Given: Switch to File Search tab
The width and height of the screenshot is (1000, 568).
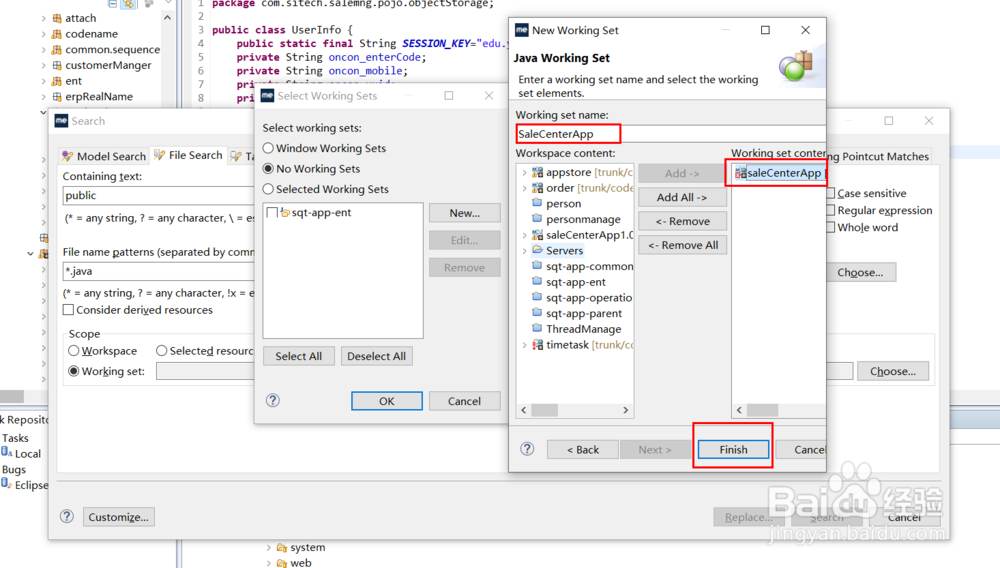Looking at the screenshot, I should 188,155.
